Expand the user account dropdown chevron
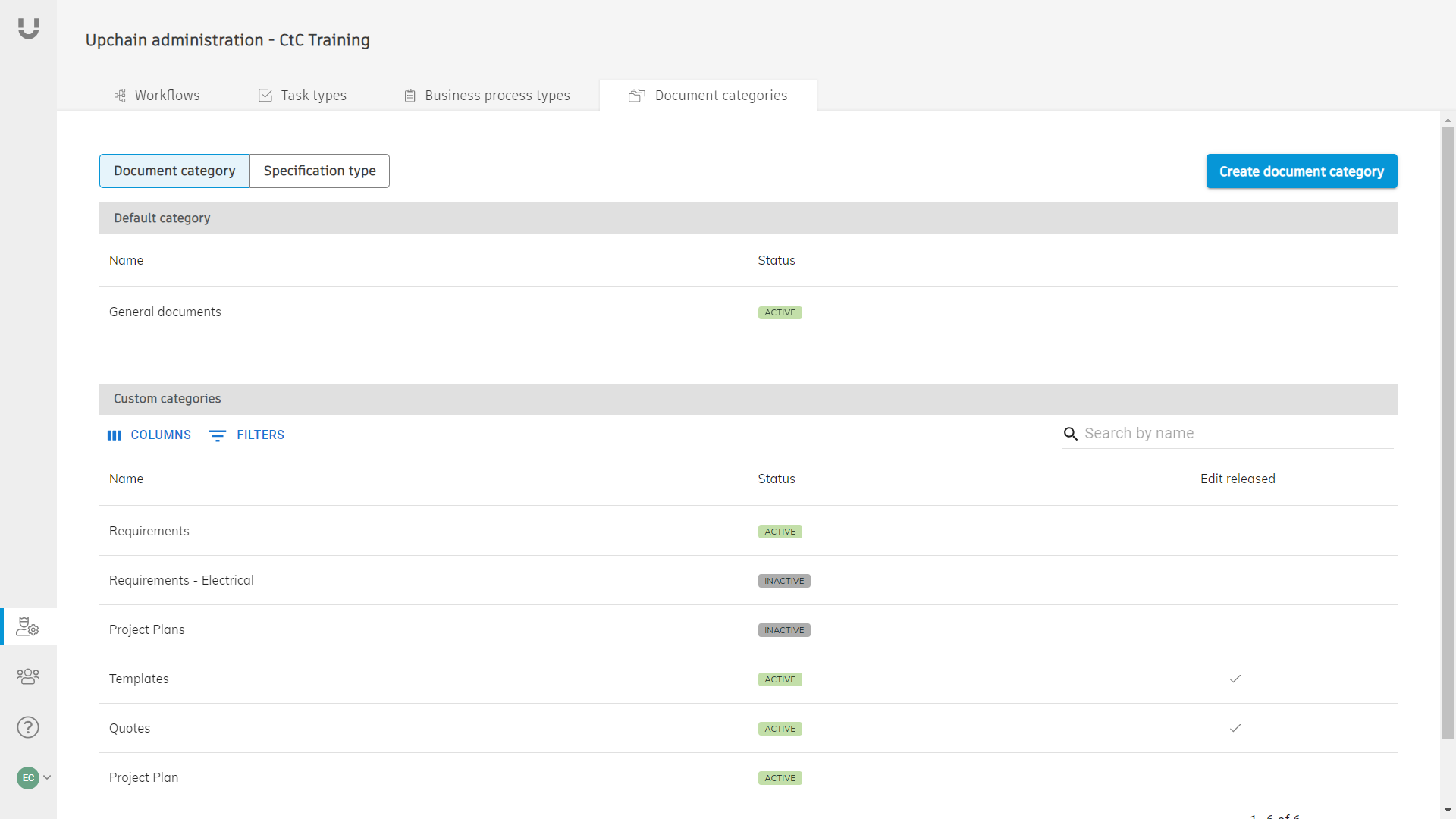 (47, 777)
